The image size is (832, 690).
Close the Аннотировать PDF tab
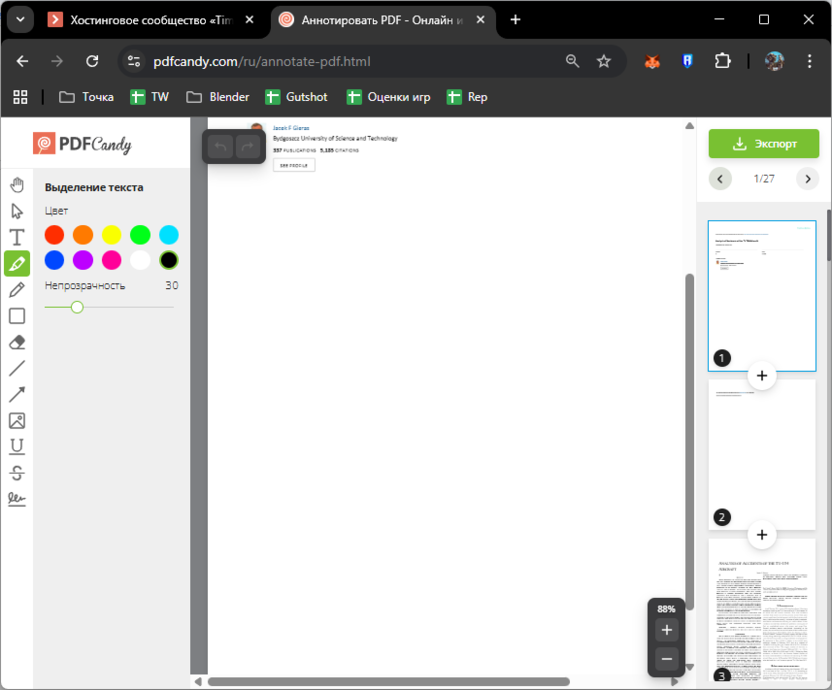click(480, 20)
